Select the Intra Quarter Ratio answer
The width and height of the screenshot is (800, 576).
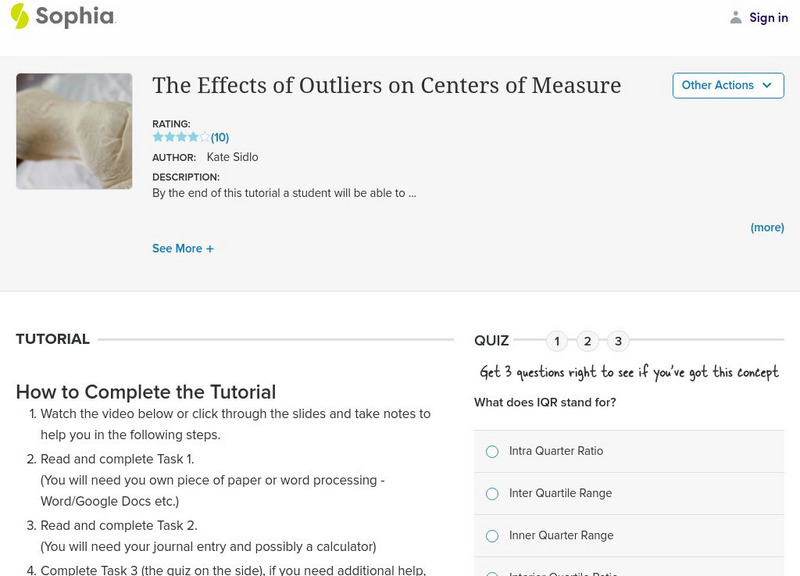pos(492,452)
